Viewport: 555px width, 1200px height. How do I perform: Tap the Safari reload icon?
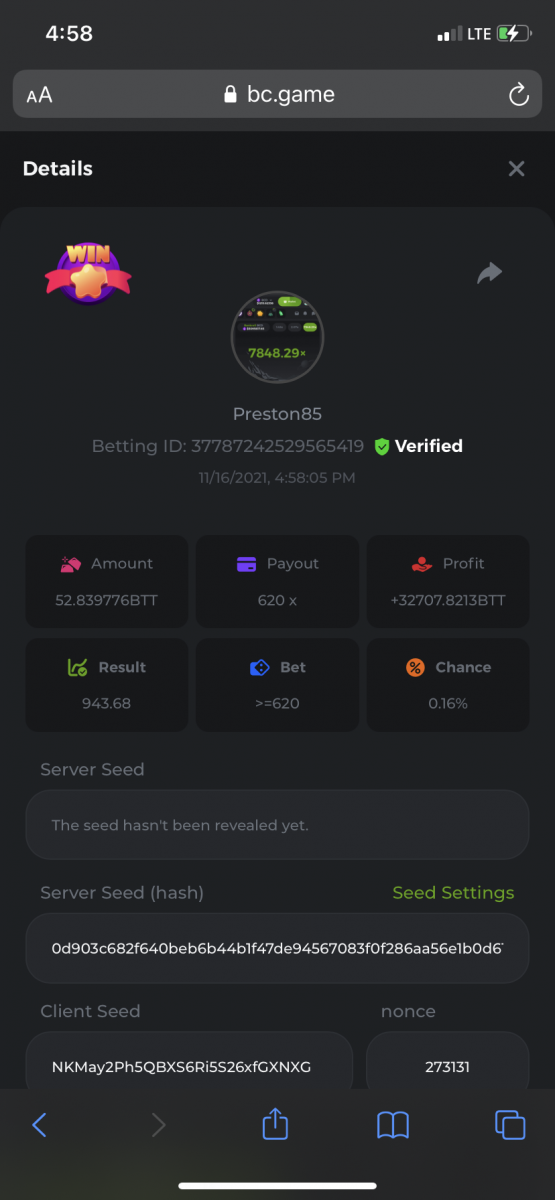pyautogui.click(x=518, y=95)
